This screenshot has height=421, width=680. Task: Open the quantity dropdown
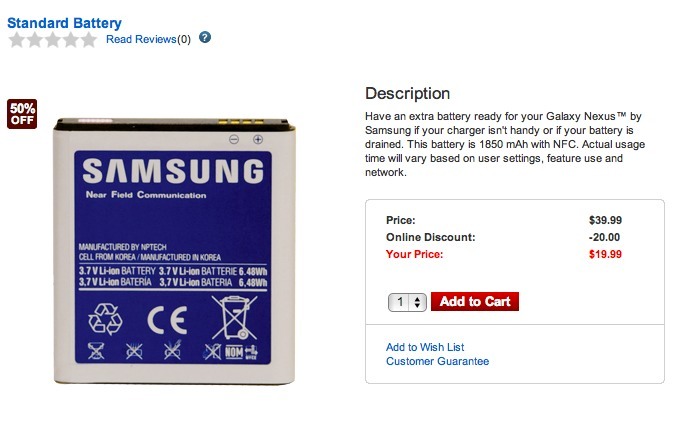pyautogui.click(x=408, y=302)
